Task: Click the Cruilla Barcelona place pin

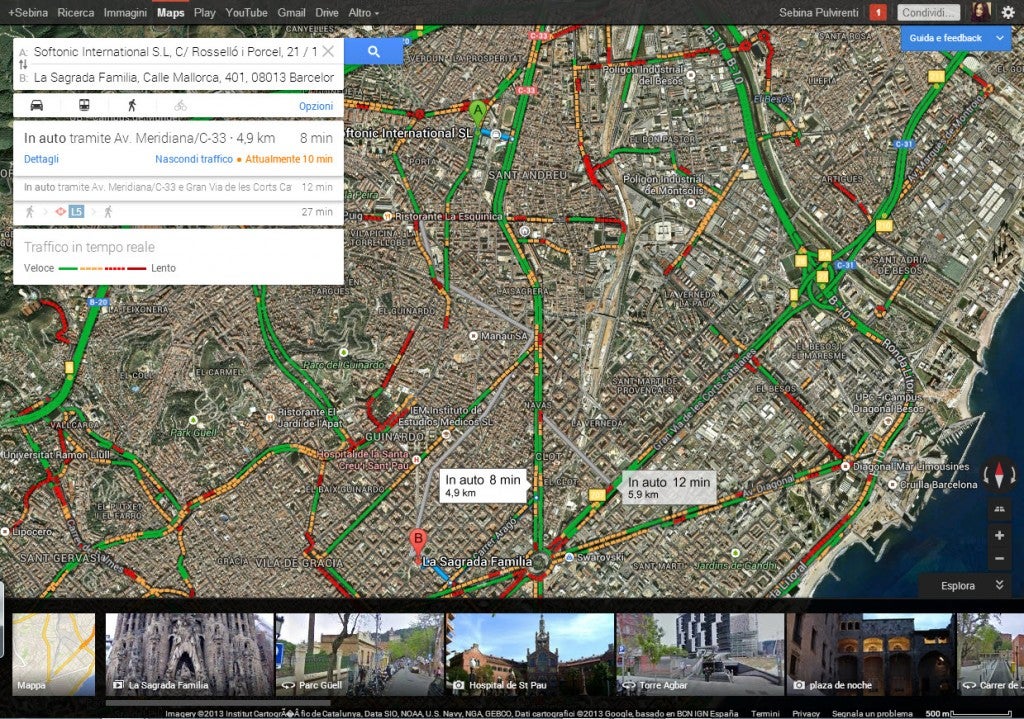Action: (x=893, y=485)
